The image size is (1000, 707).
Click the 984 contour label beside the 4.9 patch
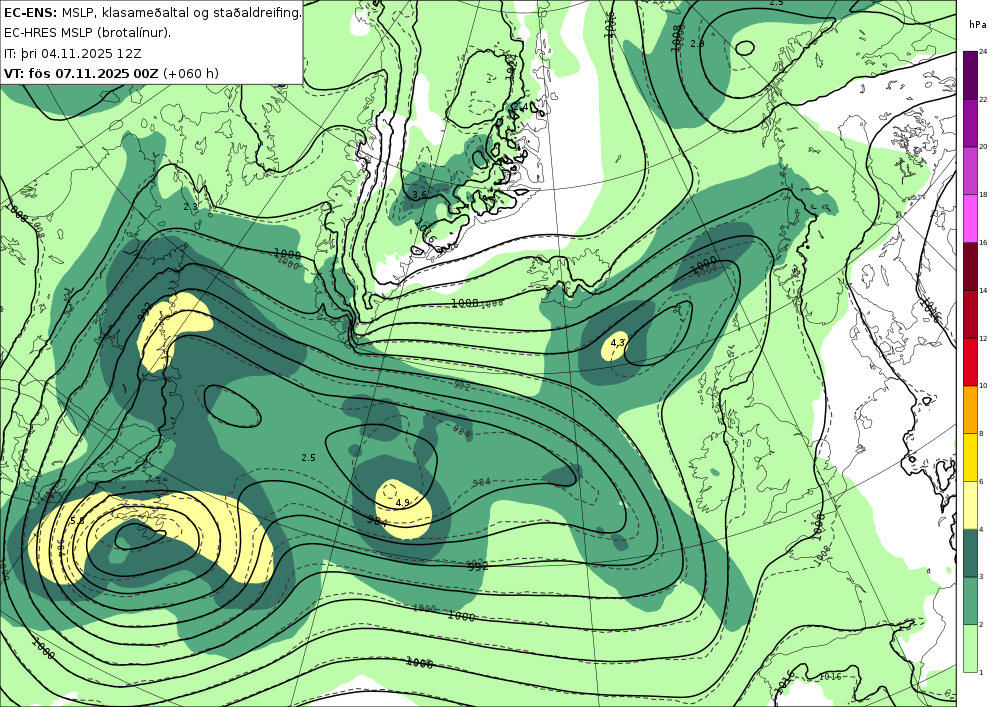(378, 520)
